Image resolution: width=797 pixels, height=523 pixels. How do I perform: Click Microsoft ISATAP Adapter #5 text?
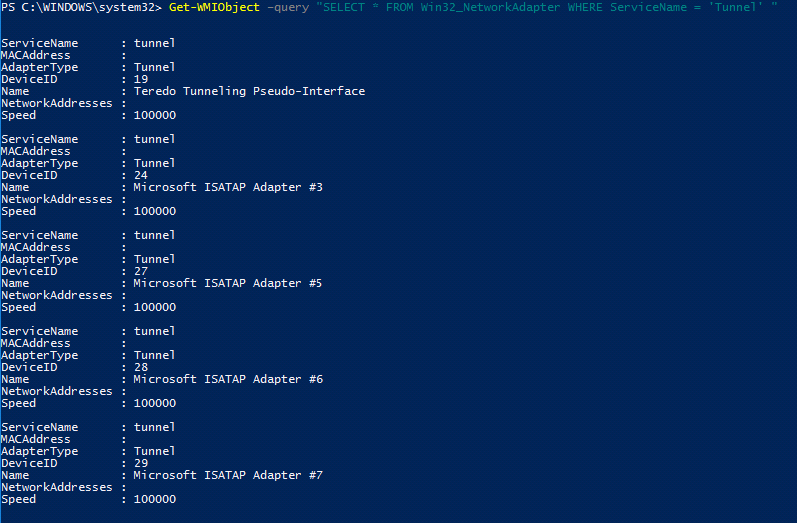pos(228,283)
